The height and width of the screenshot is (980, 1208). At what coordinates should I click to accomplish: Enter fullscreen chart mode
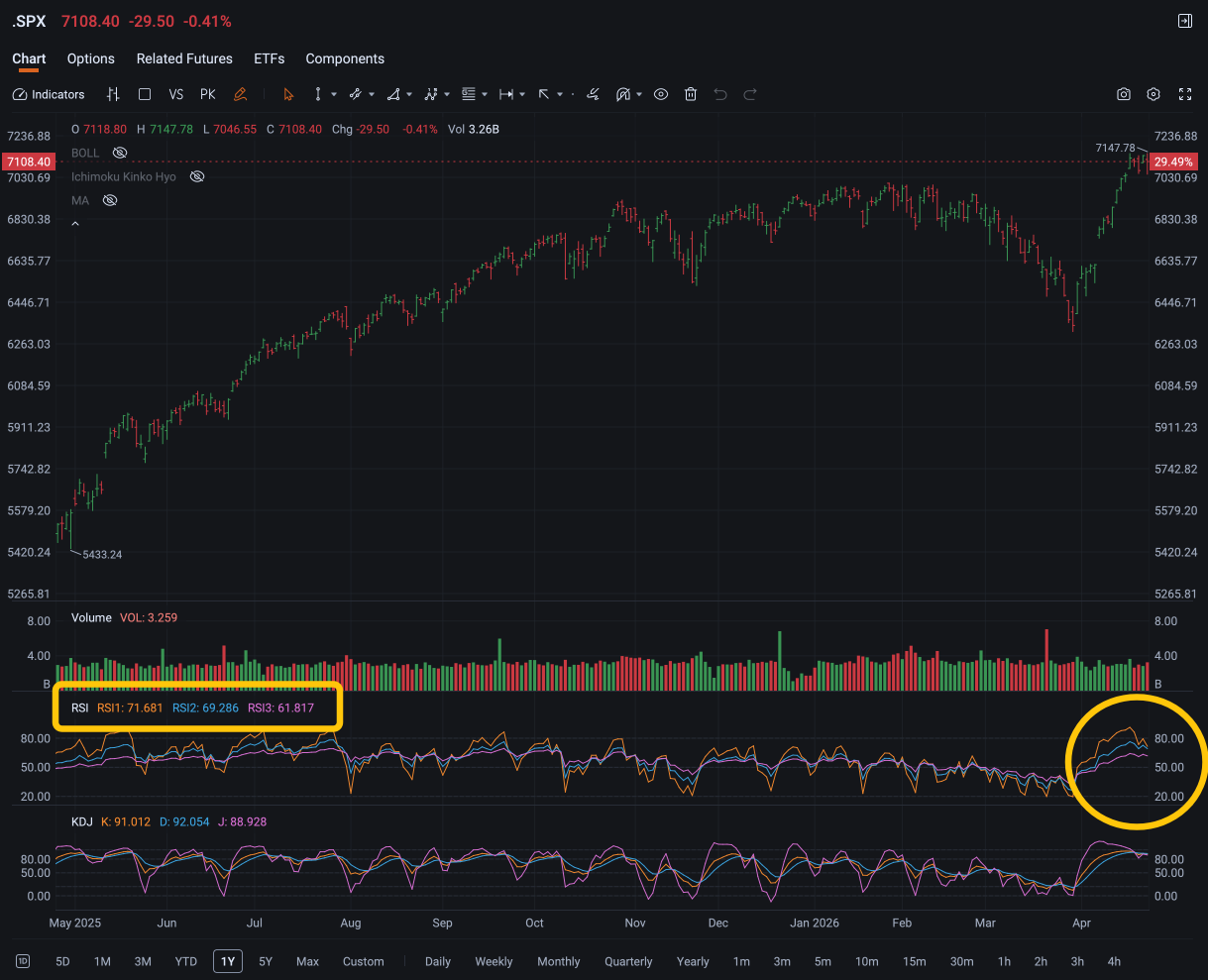pyautogui.click(x=1184, y=94)
